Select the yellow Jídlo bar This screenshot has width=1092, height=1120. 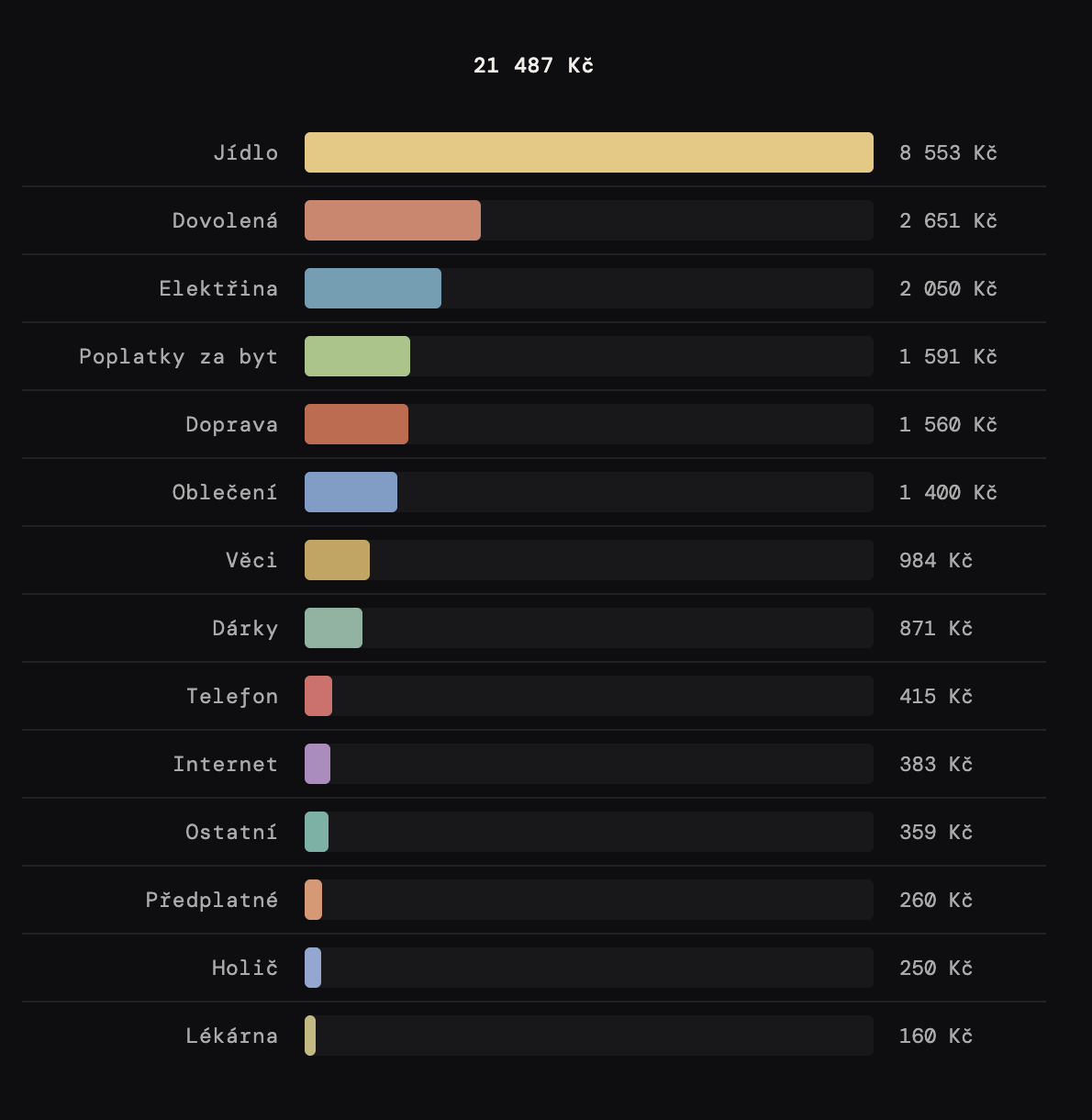pos(588,152)
